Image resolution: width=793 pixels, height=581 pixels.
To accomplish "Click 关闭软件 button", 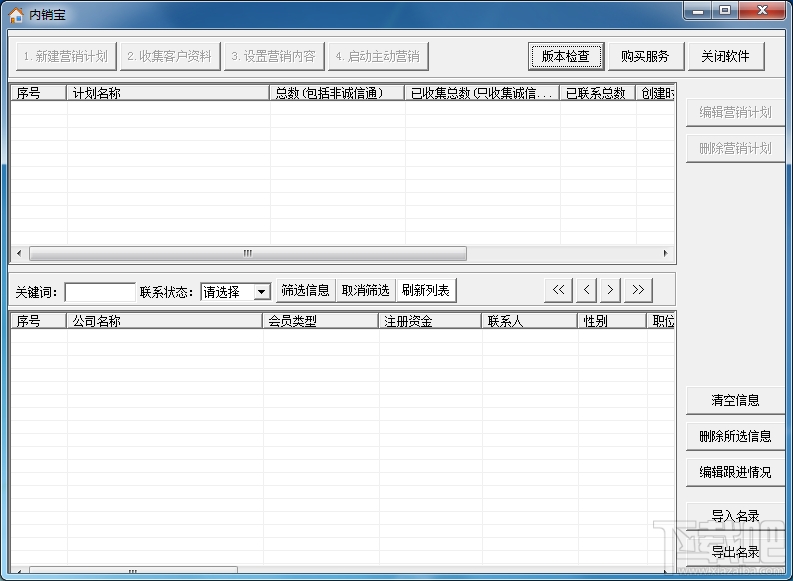I will (725, 56).
